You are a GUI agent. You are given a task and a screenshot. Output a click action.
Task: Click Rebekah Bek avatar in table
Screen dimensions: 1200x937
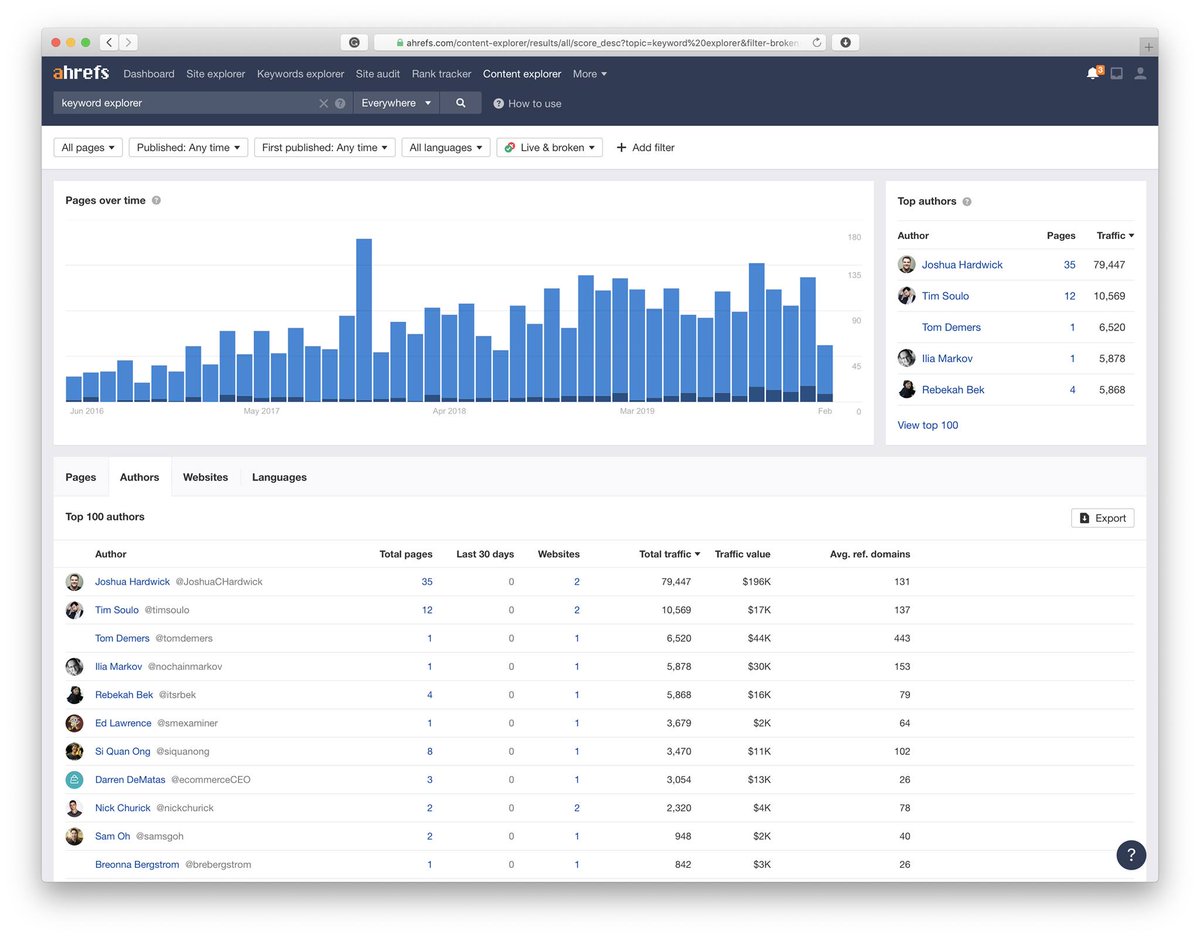pyautogui.click(x=75, y=695)
